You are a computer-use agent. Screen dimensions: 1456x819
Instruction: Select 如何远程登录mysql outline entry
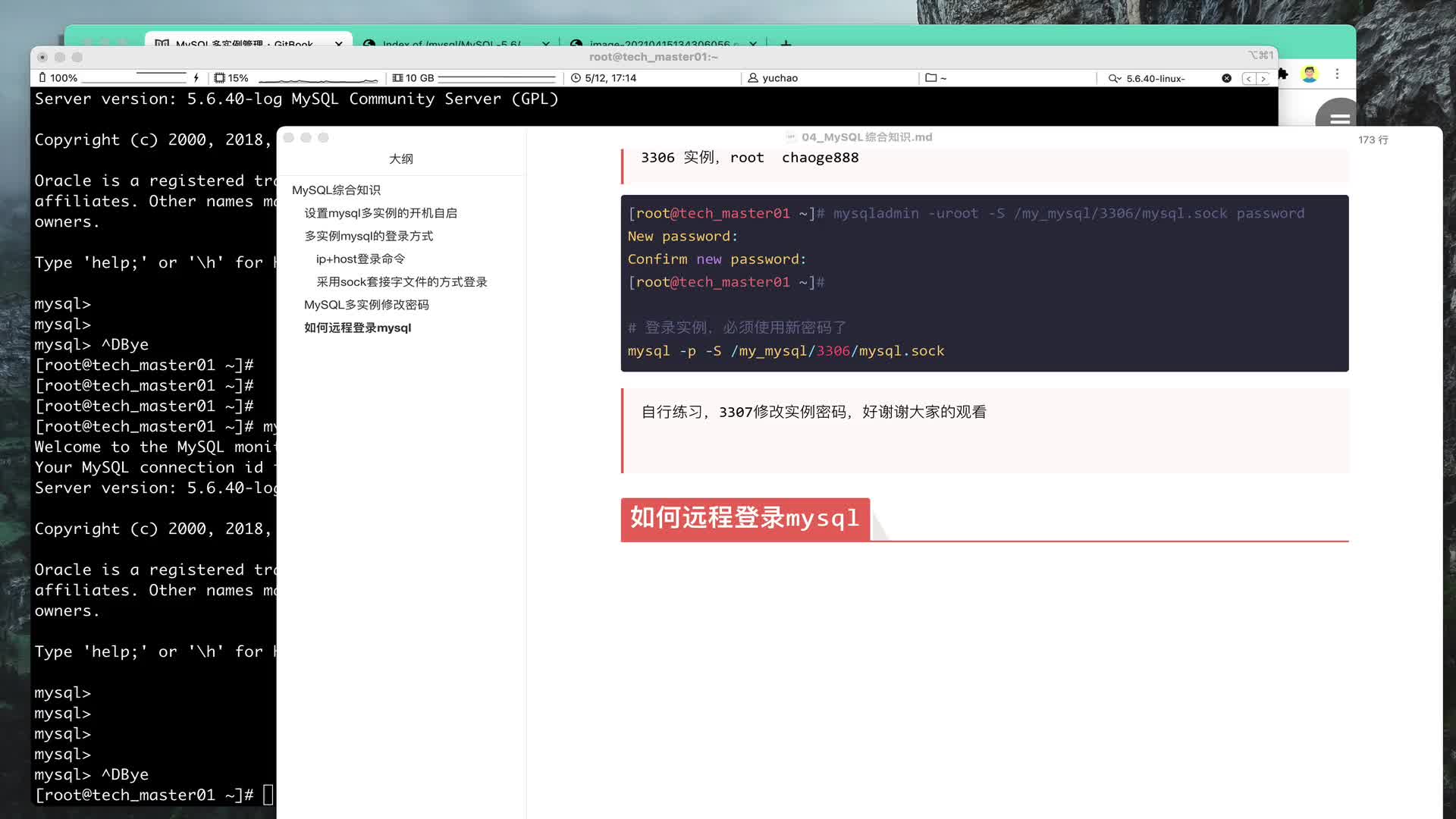[357, 328]
